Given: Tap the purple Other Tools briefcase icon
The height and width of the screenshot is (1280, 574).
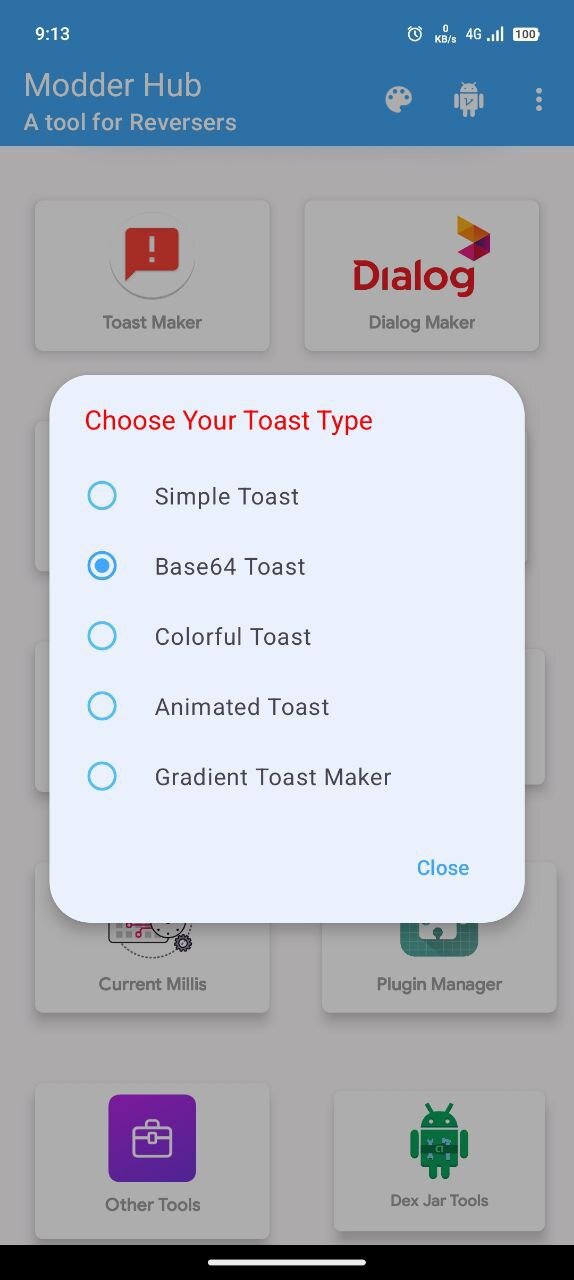Looking at the screenshot, I should point(152,1138).
